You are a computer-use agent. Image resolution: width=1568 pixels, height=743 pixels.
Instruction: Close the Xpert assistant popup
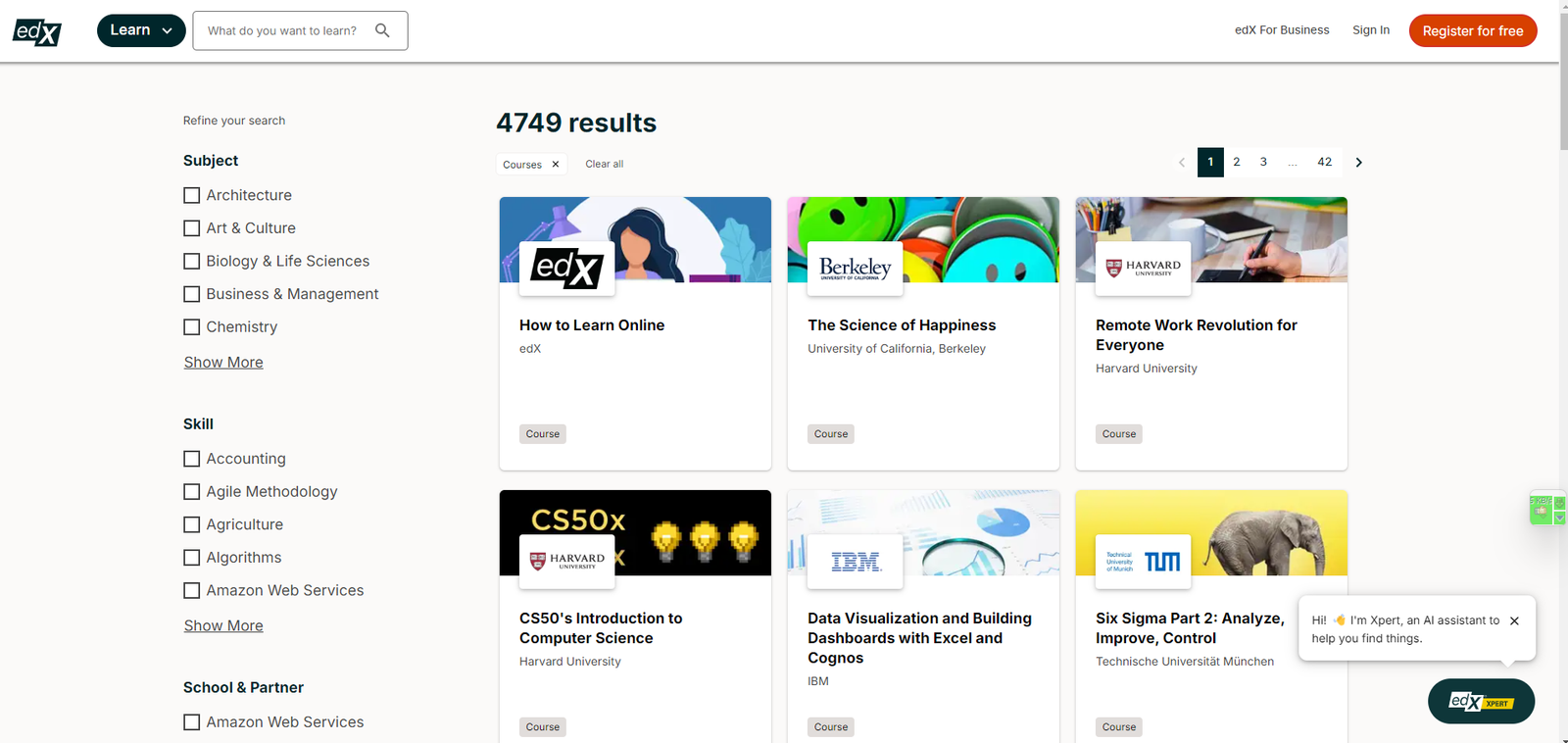point(1514,620)
